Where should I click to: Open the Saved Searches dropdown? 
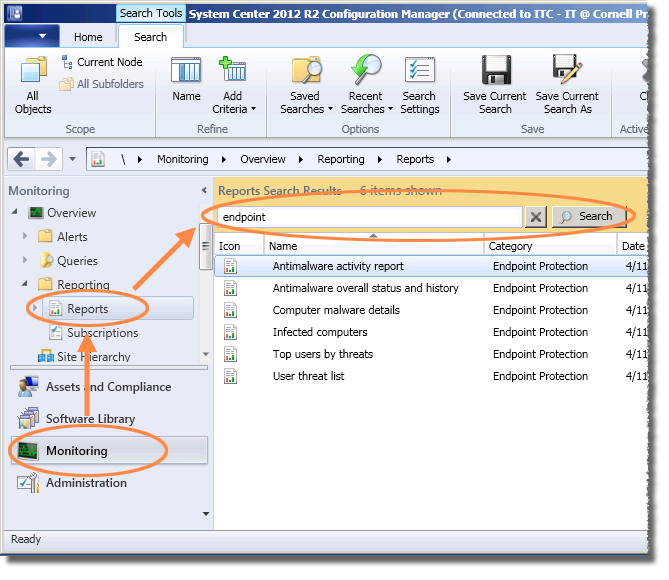[306, 85]
